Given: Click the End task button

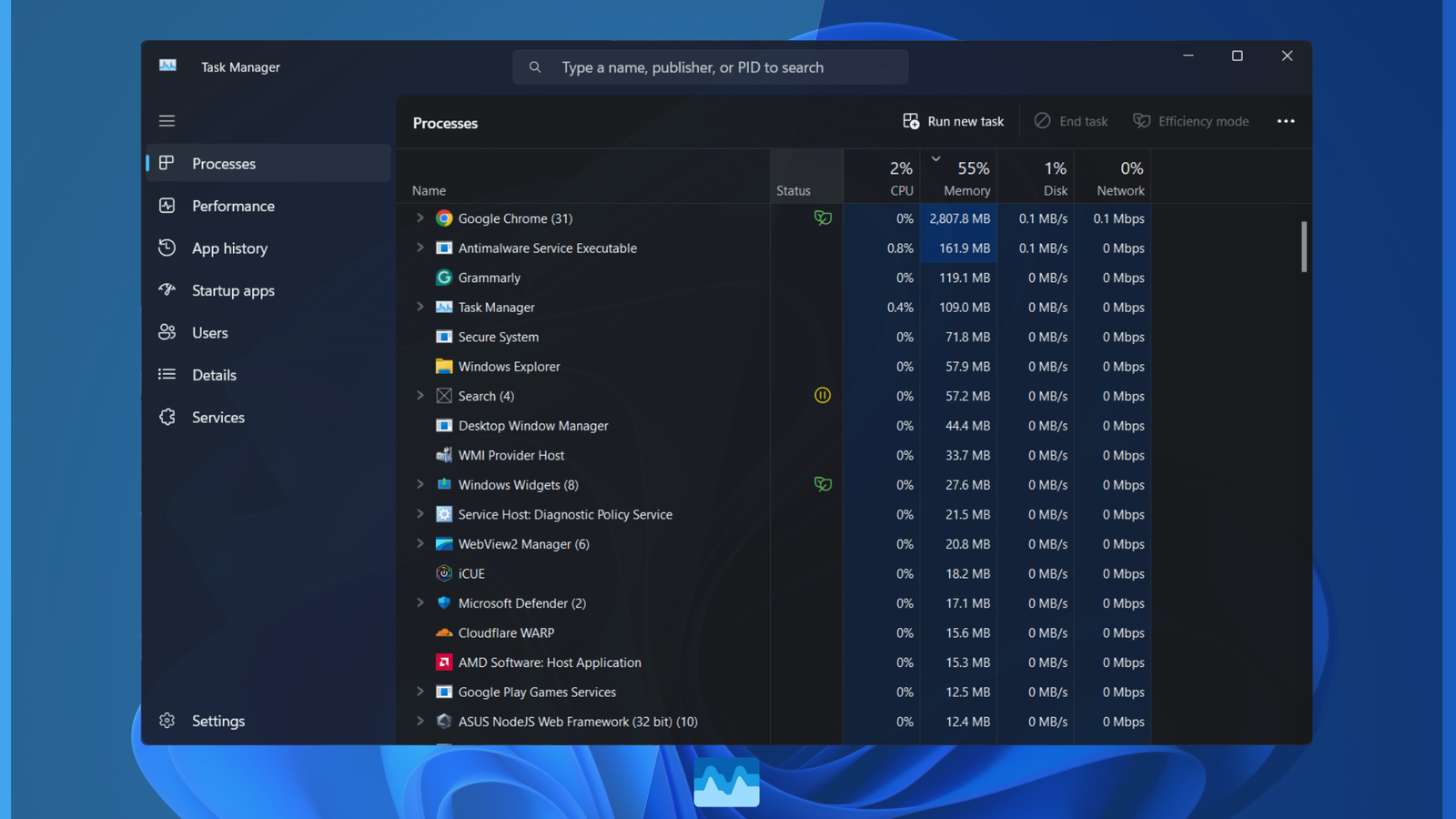Looking at the screenshot, I should 1071,121.
